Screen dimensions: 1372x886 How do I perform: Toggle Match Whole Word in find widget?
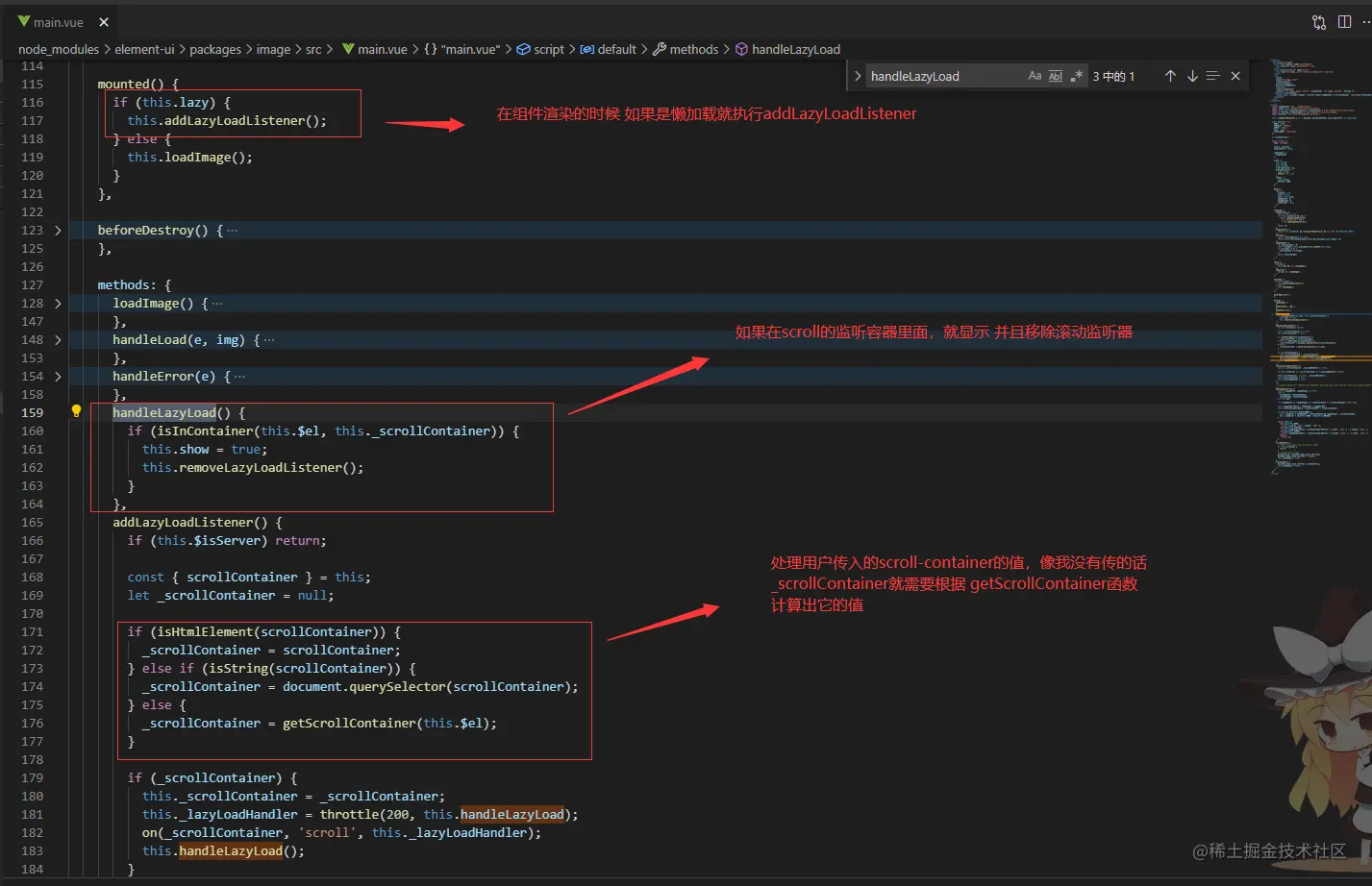point(1056,76)
